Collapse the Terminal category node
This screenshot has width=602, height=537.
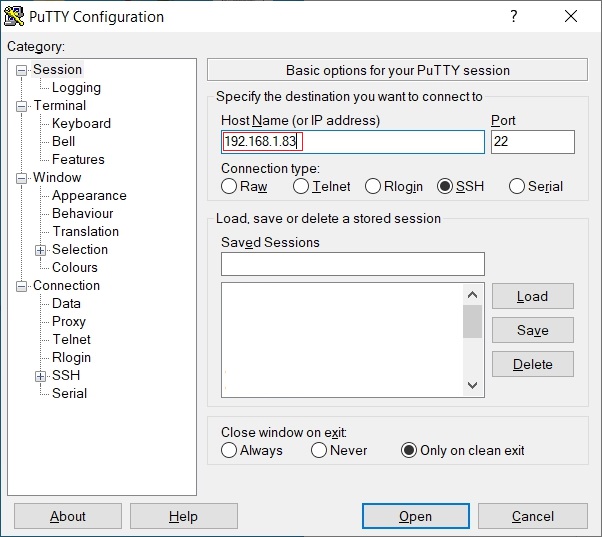tap(22, 106)
